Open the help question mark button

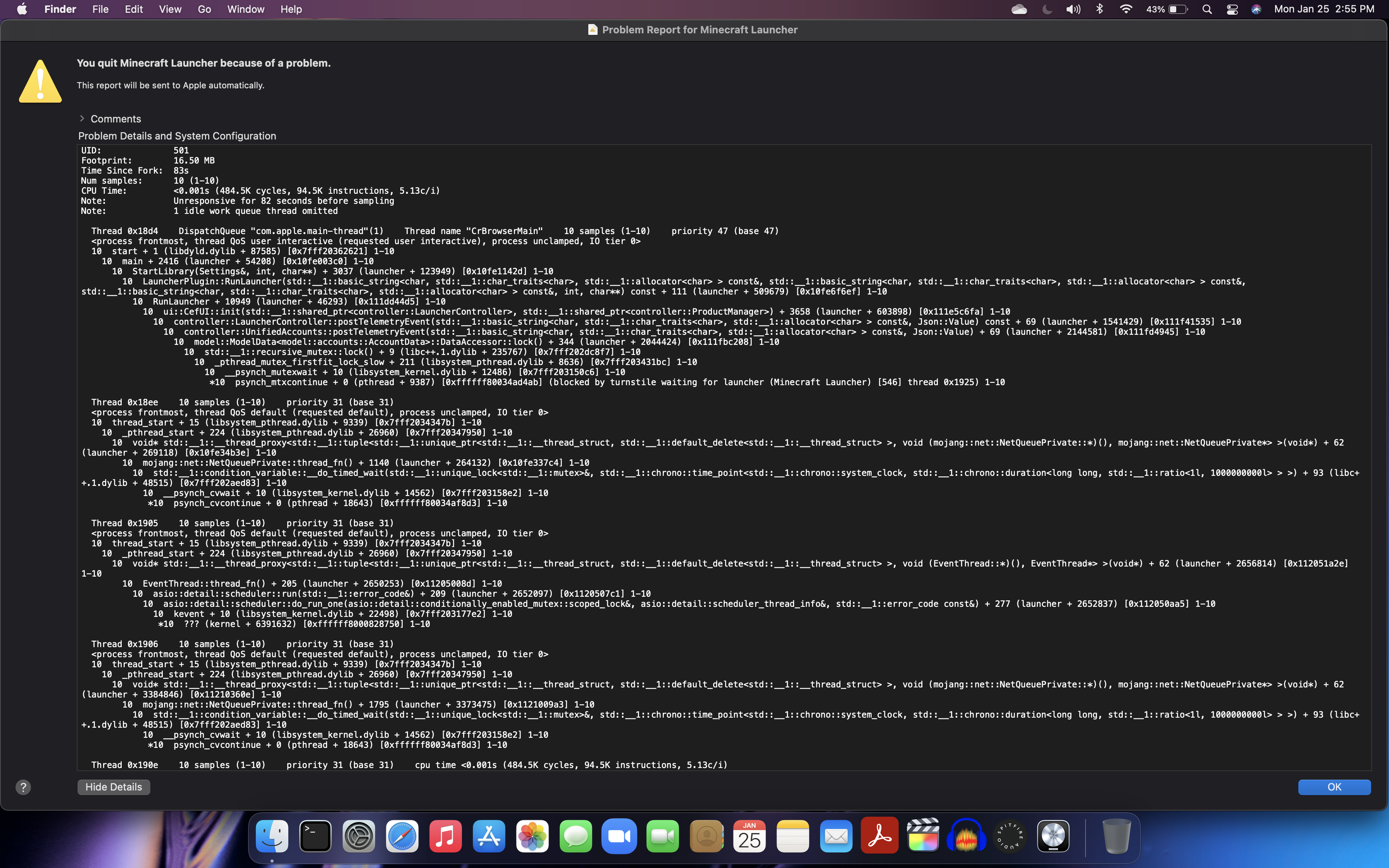pyautogui.click(x=23, y=787)
